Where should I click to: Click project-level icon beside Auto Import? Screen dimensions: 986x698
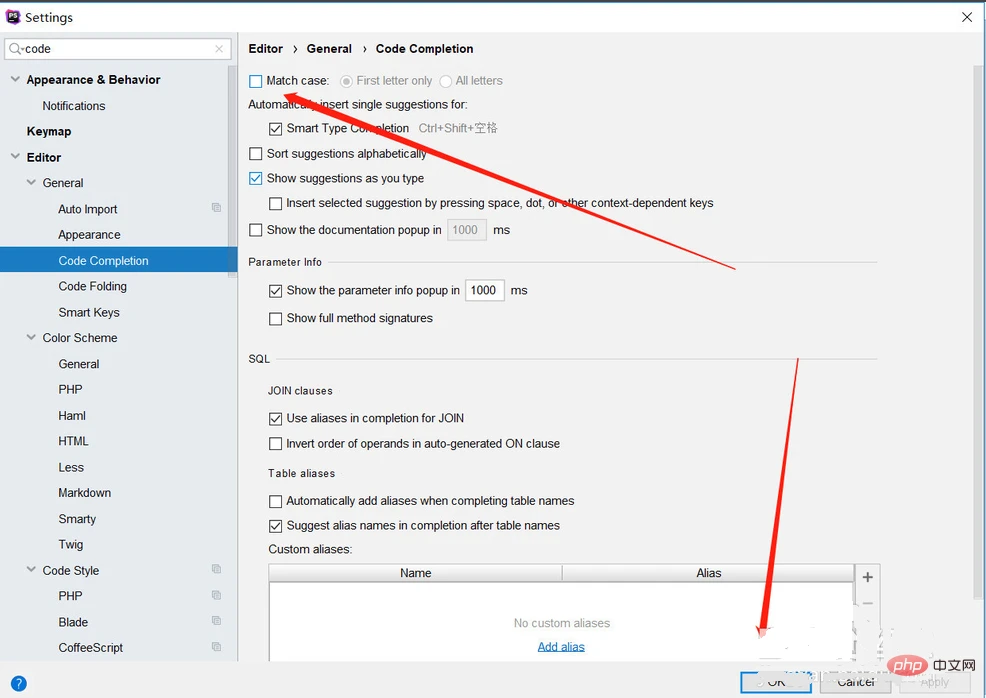(216, 208)
